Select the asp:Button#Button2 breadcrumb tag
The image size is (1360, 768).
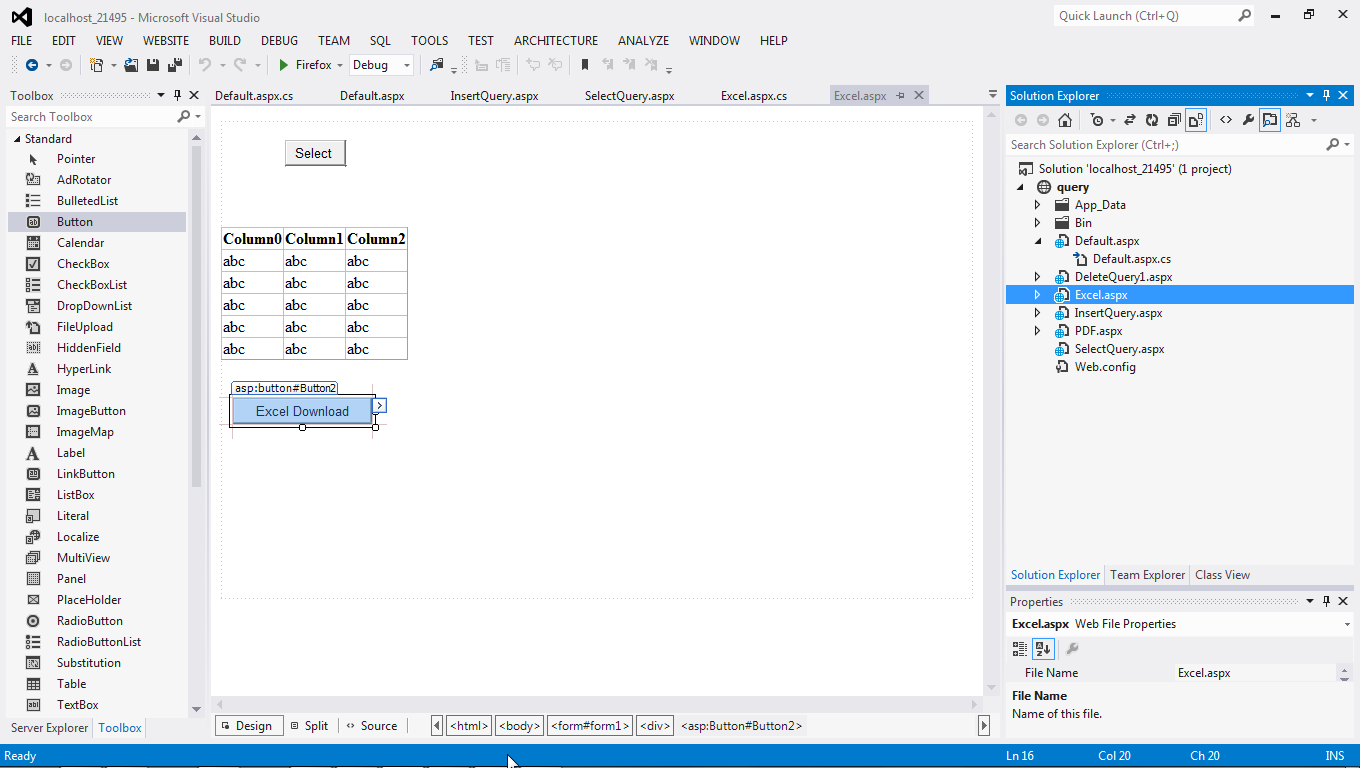coord(741,725)
